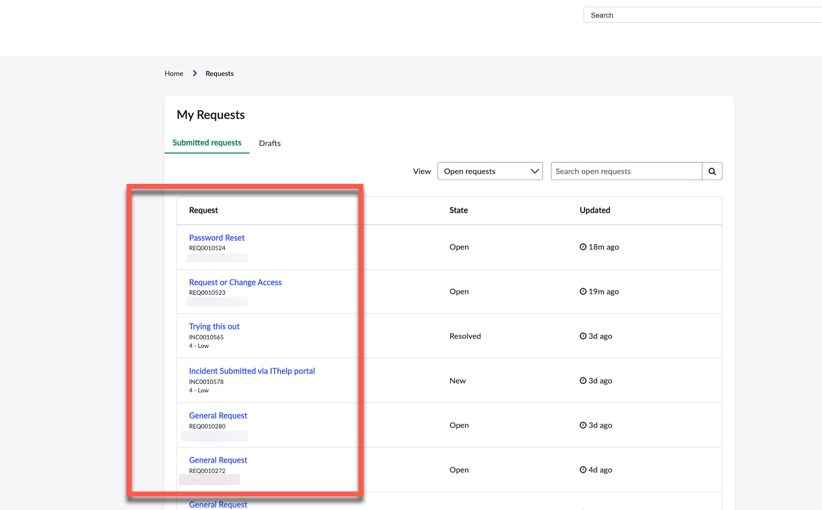This screenshot has width=822, height=510.
Task: Click the magnifier search button for open requests
Action: (712, 171)
